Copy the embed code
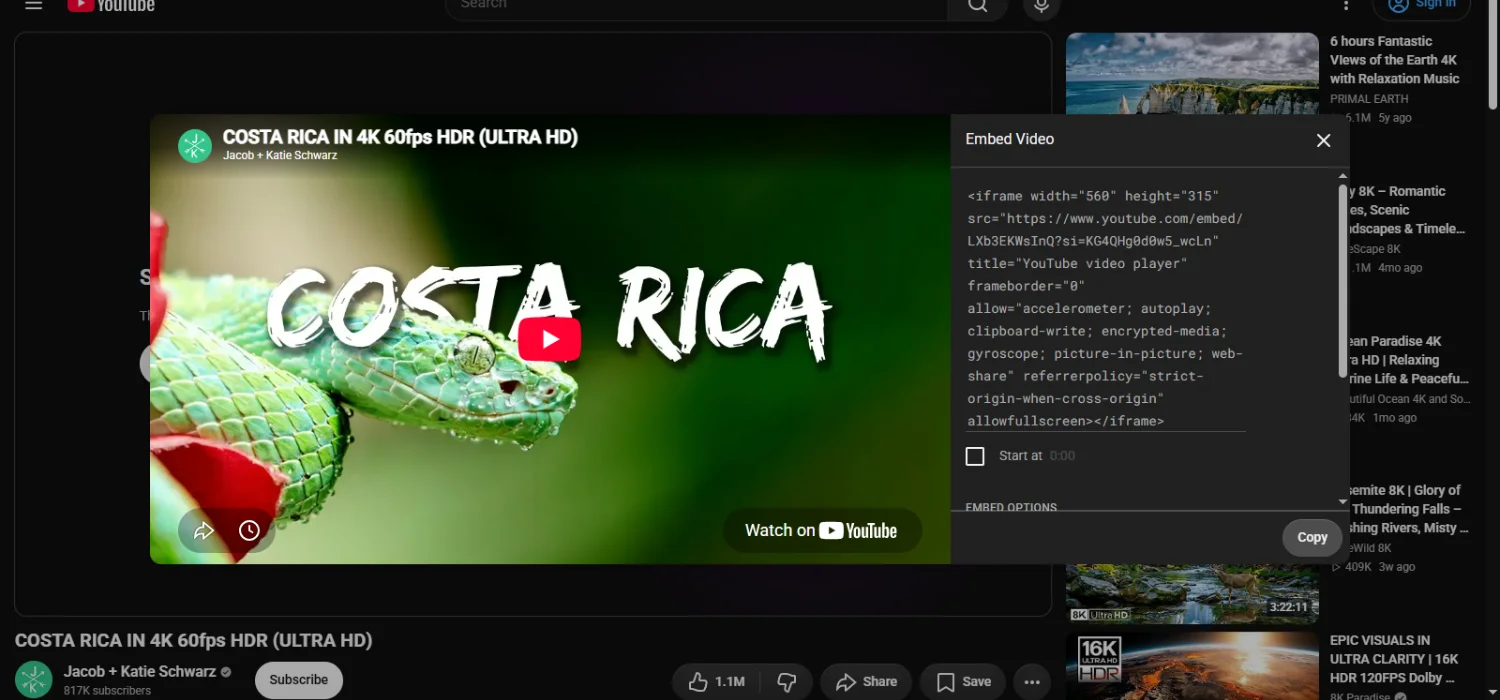This screenshot has height=700, width=1500. pos(1312,537)
